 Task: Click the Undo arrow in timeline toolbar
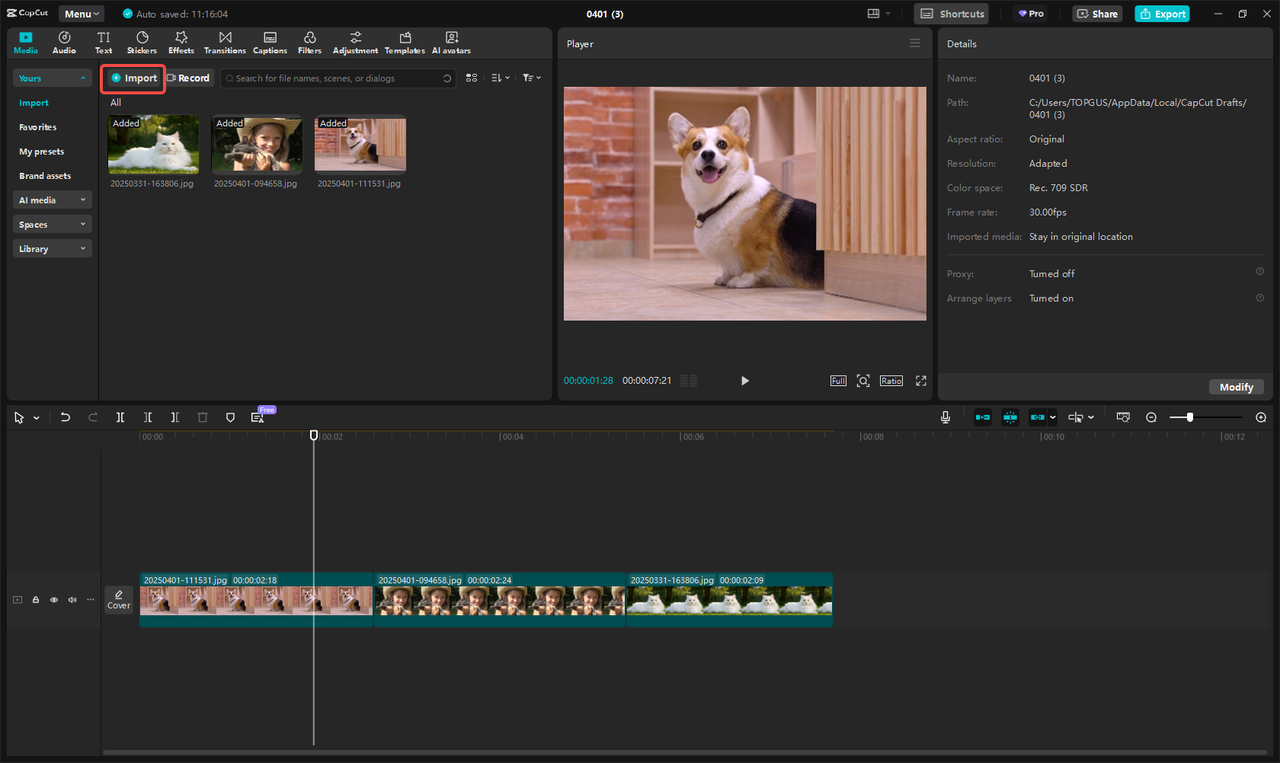(x=65, y=417)
